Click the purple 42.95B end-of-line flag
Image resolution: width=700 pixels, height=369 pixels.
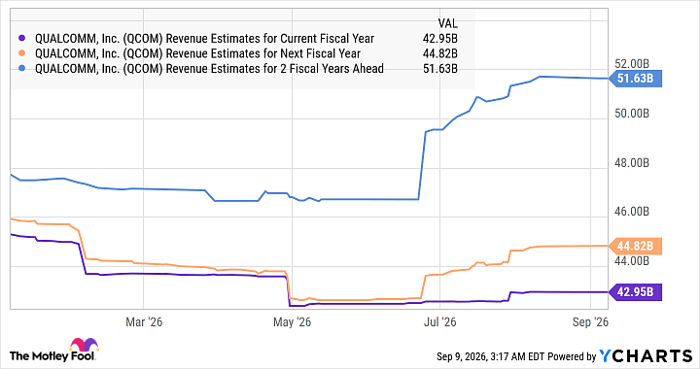coord(636,292)
